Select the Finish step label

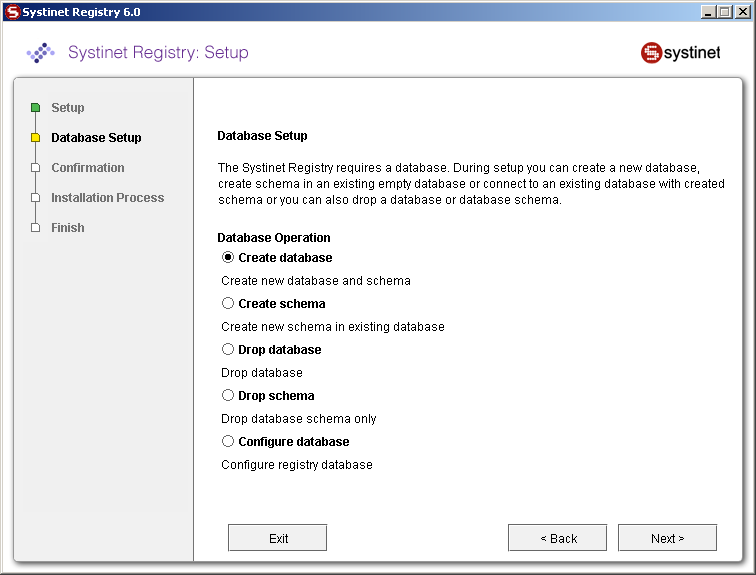[x=68, y=227]
